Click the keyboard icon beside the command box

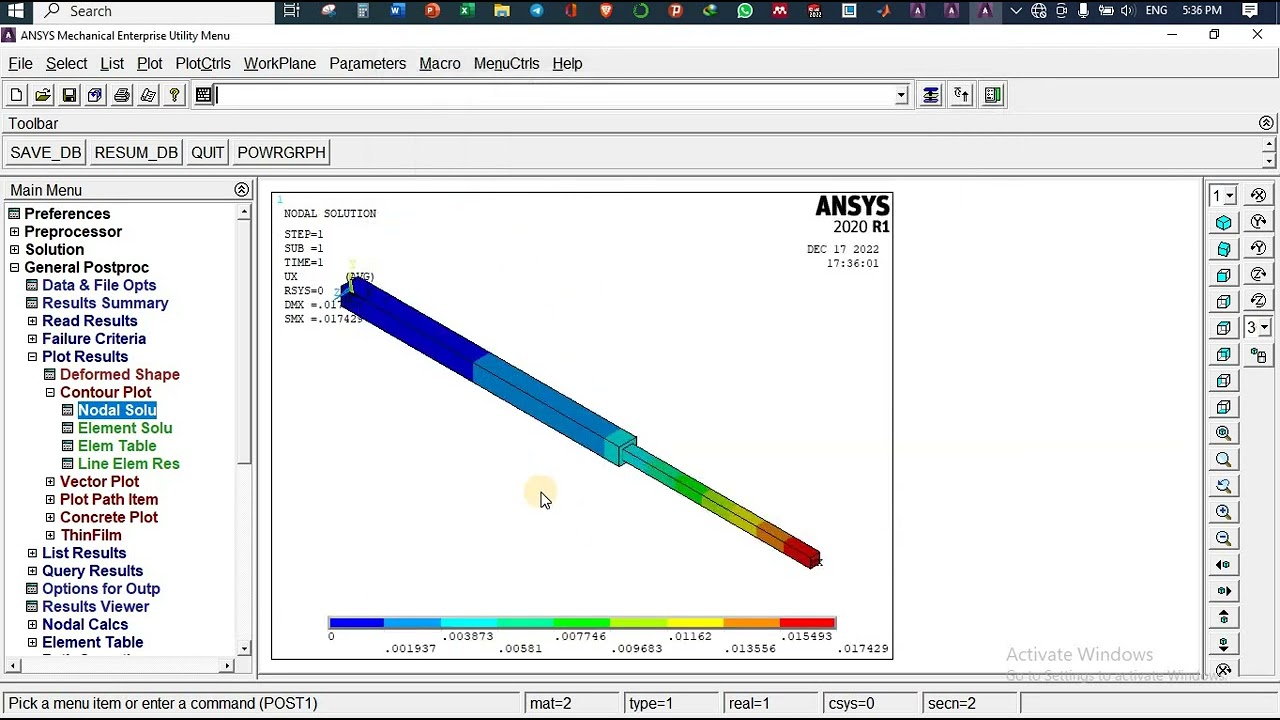click(204, 95)
